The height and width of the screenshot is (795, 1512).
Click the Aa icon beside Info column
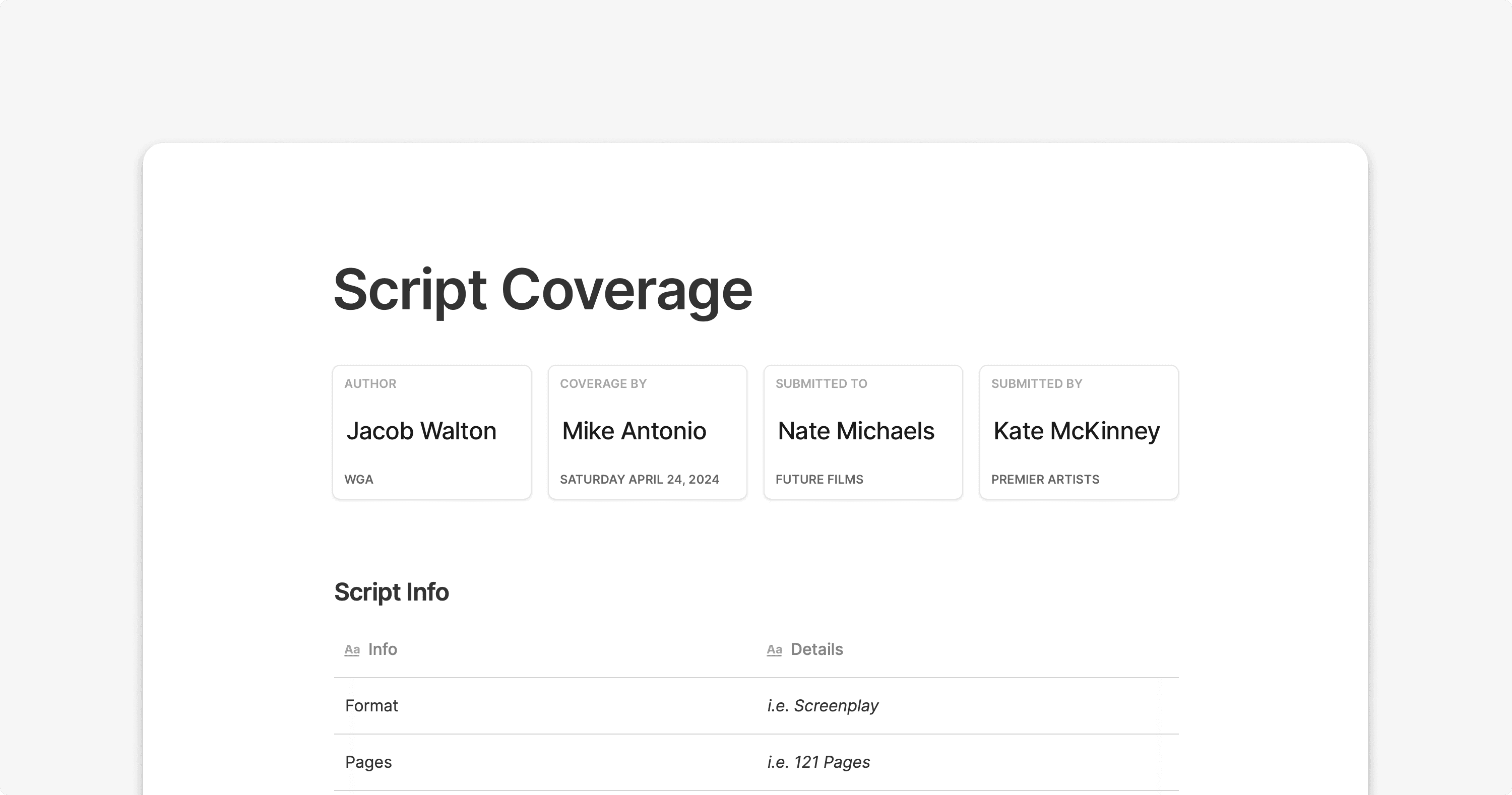(x=352, y=649)
